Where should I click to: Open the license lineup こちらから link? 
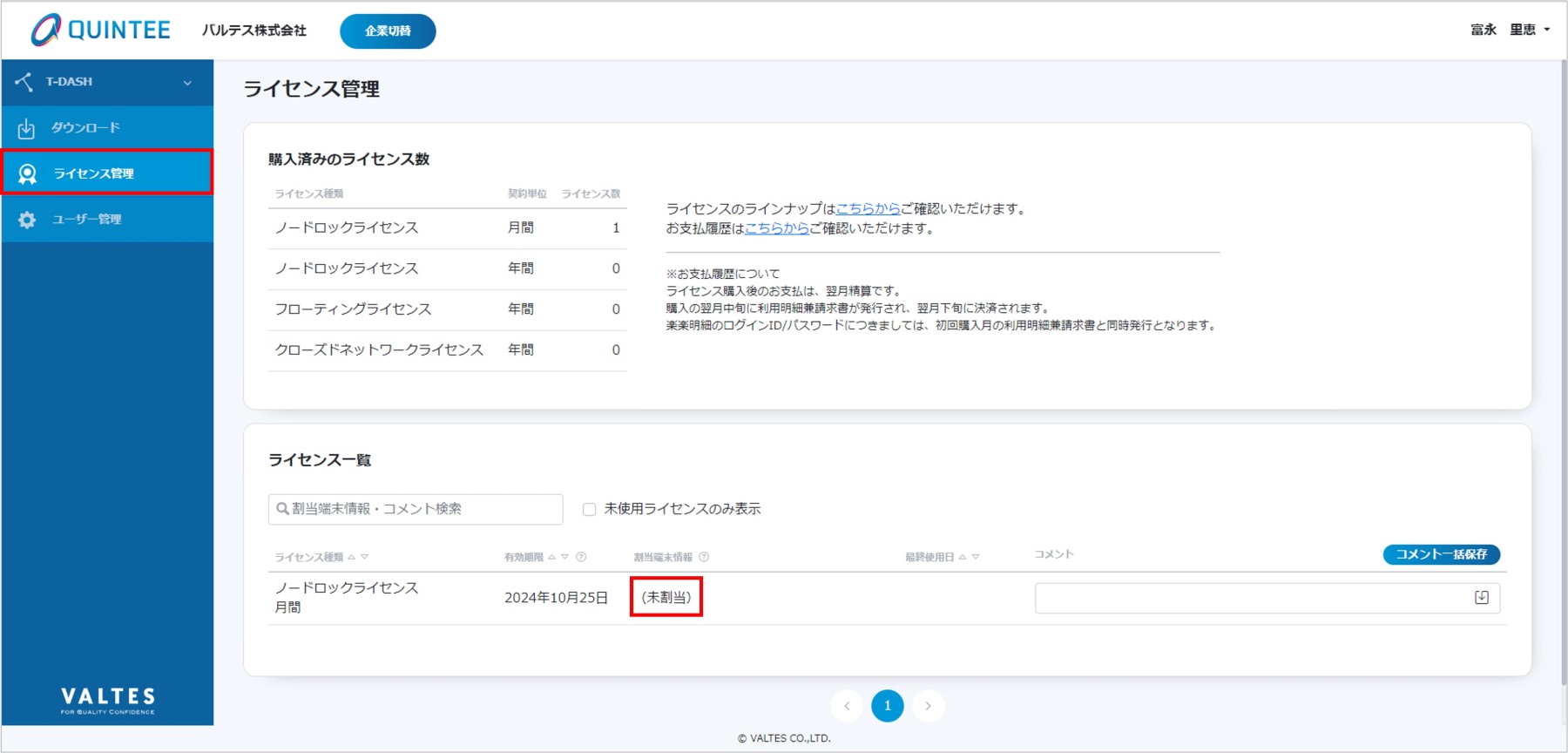(x=868, y=209)
